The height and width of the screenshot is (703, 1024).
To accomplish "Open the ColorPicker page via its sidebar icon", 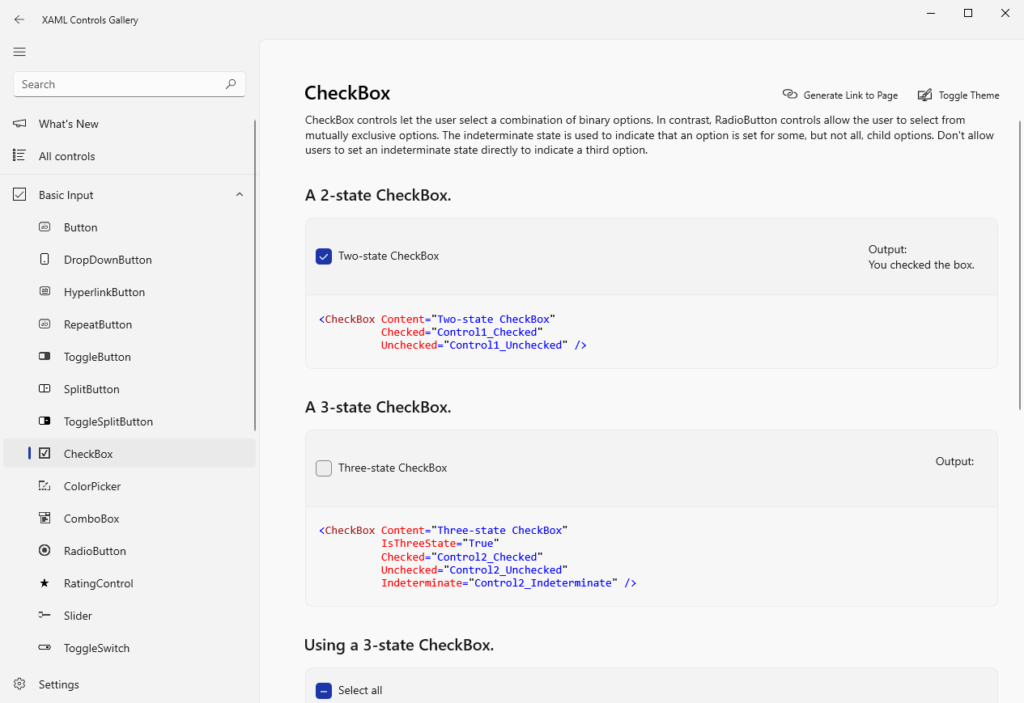I will click(x=45, y=486).
